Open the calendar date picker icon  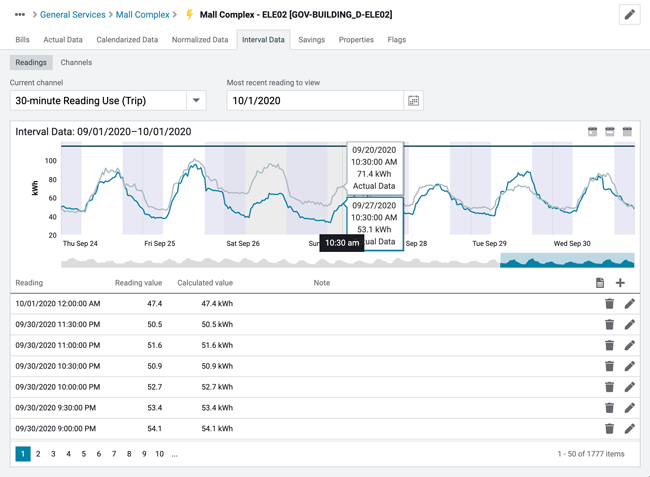(413, 101)
